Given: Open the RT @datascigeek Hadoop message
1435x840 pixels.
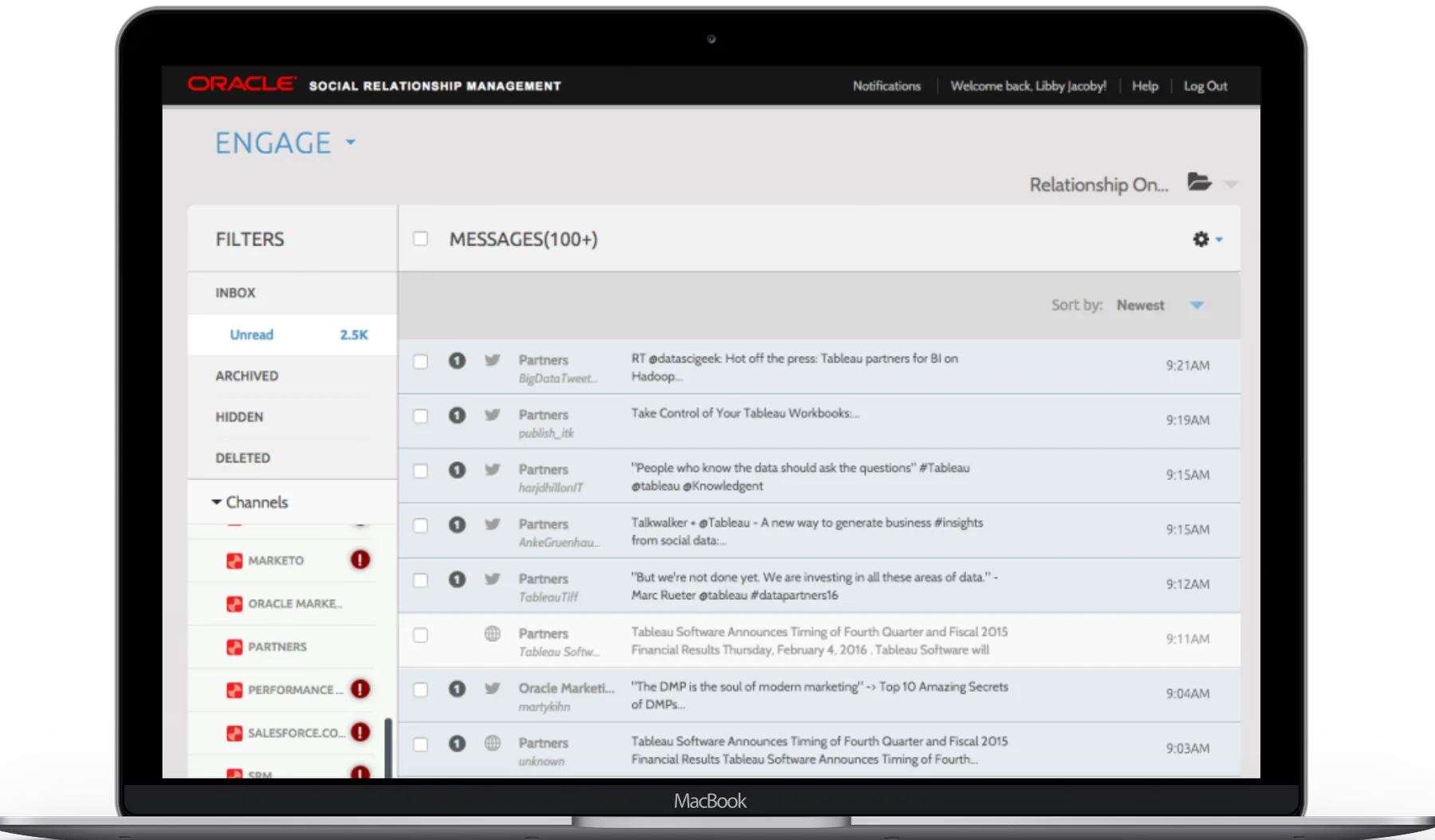Looking at the screenshot, I should (795, 367).
